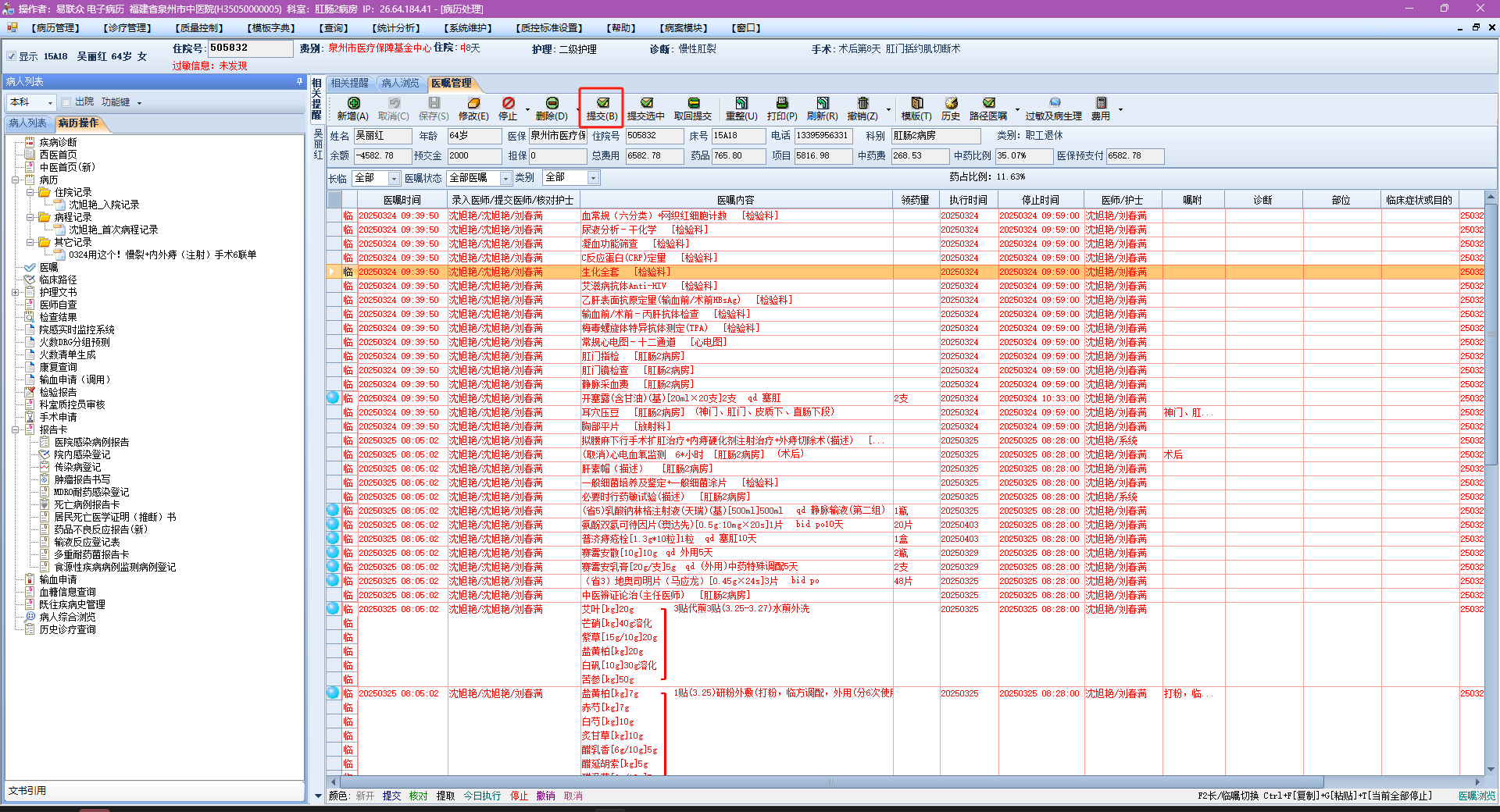The width and height of the screenshot is (1500, 812).
Task: Click the 新增(A) add order icon
Action: pyautogui.click(x=353, y=103)
